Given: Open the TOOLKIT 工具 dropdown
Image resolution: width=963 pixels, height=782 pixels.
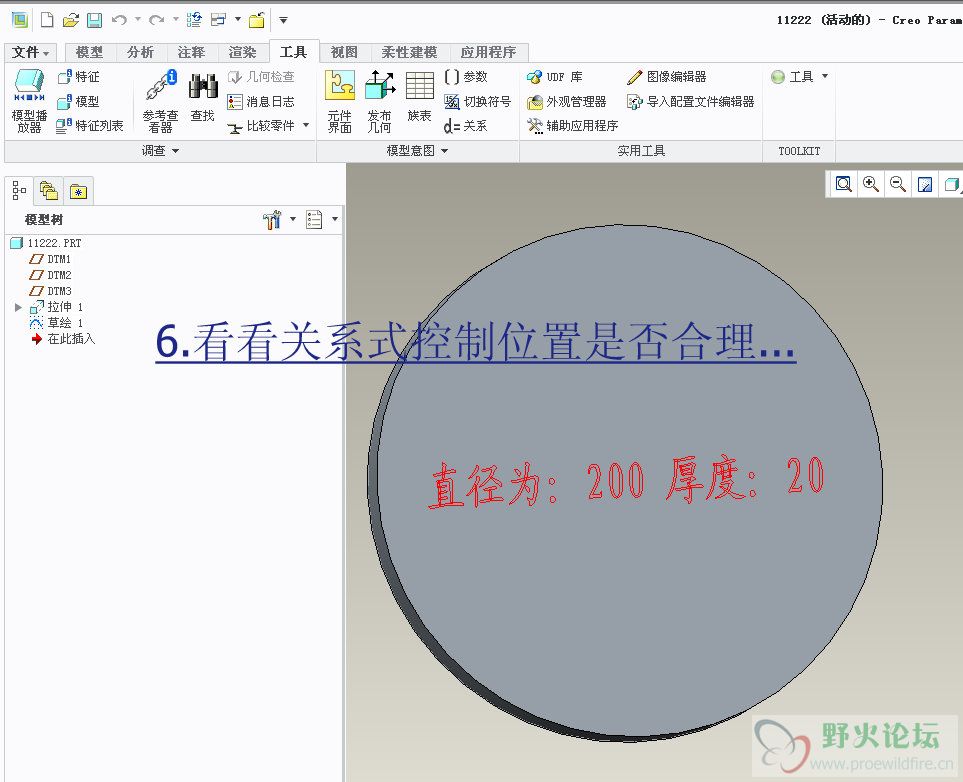Looking at the screenshot, I should (x=825, y=76).
